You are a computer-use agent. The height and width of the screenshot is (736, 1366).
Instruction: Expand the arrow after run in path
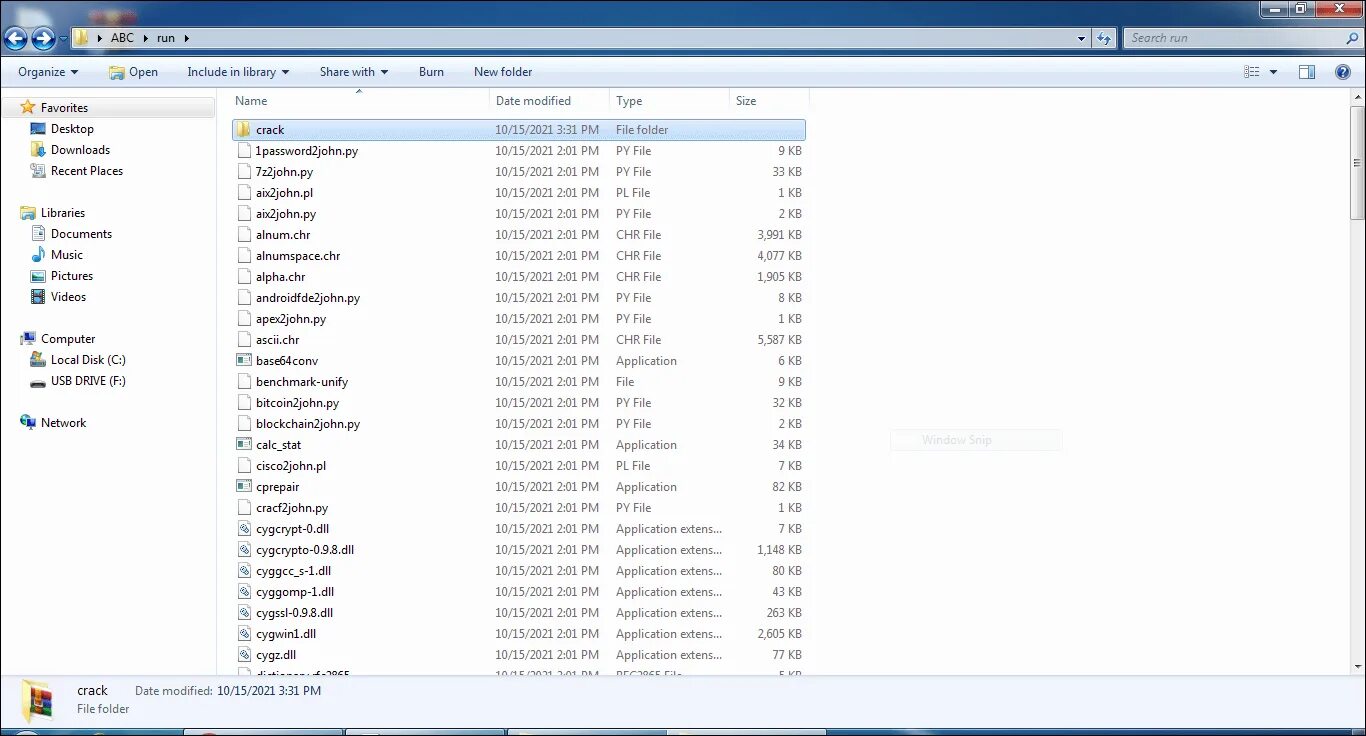(x=186, y=38)
